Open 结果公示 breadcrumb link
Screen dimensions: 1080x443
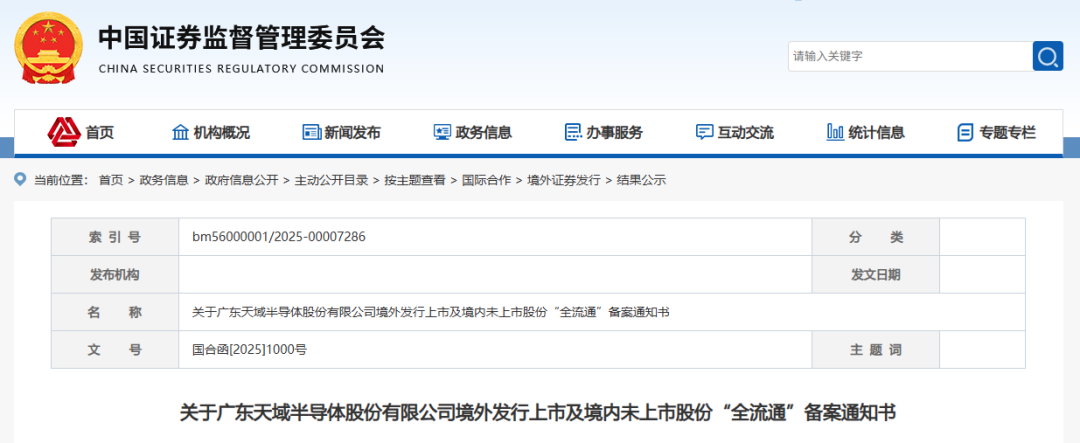click(641, 181)
